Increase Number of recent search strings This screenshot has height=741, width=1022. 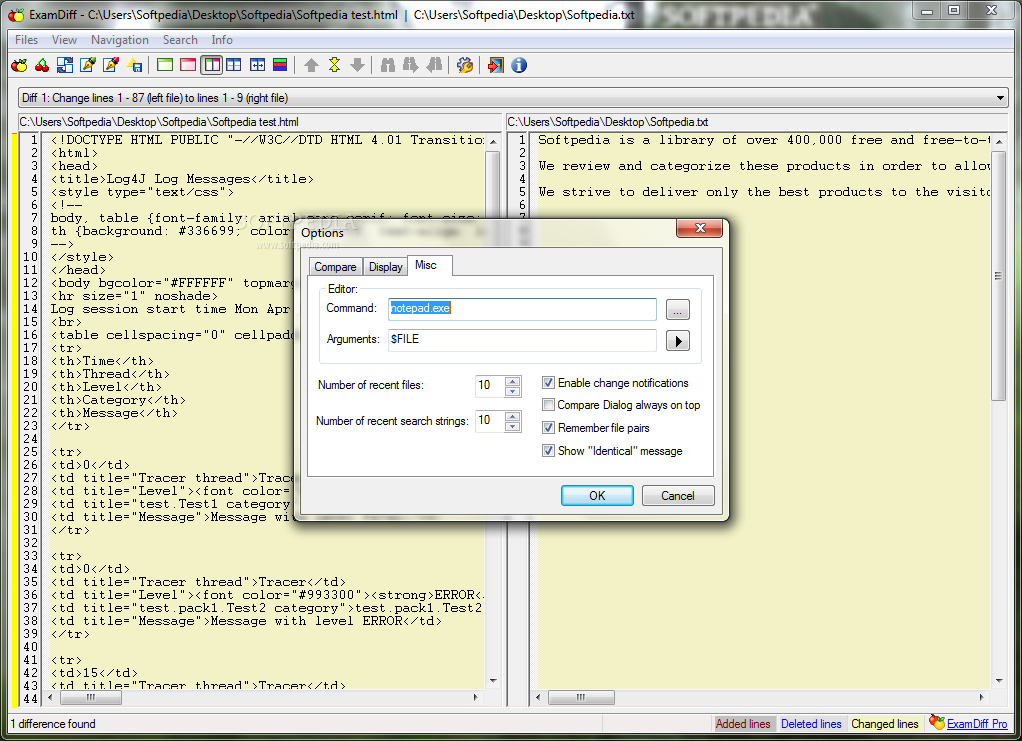point(513,416)
